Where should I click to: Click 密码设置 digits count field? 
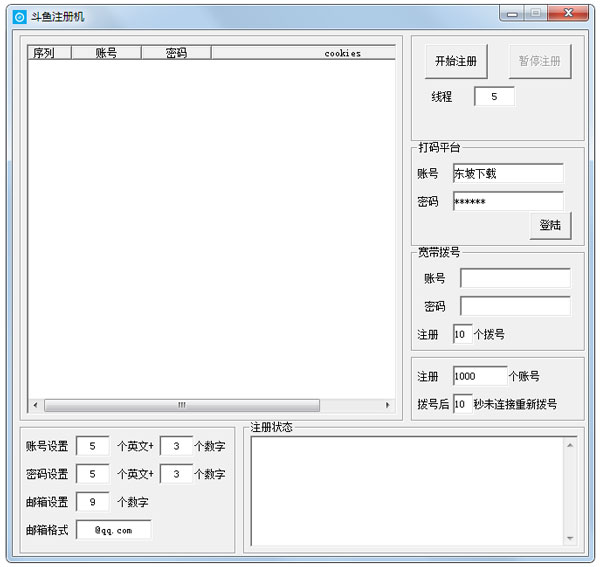tap(176, 474)
